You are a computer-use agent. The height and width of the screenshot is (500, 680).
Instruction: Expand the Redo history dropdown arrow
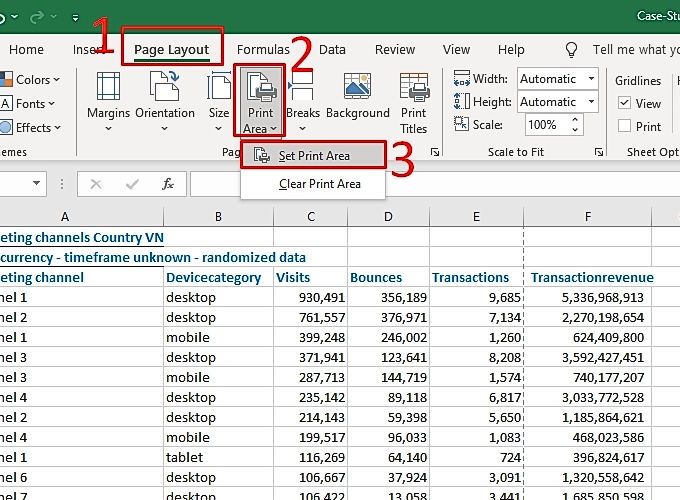54,16
